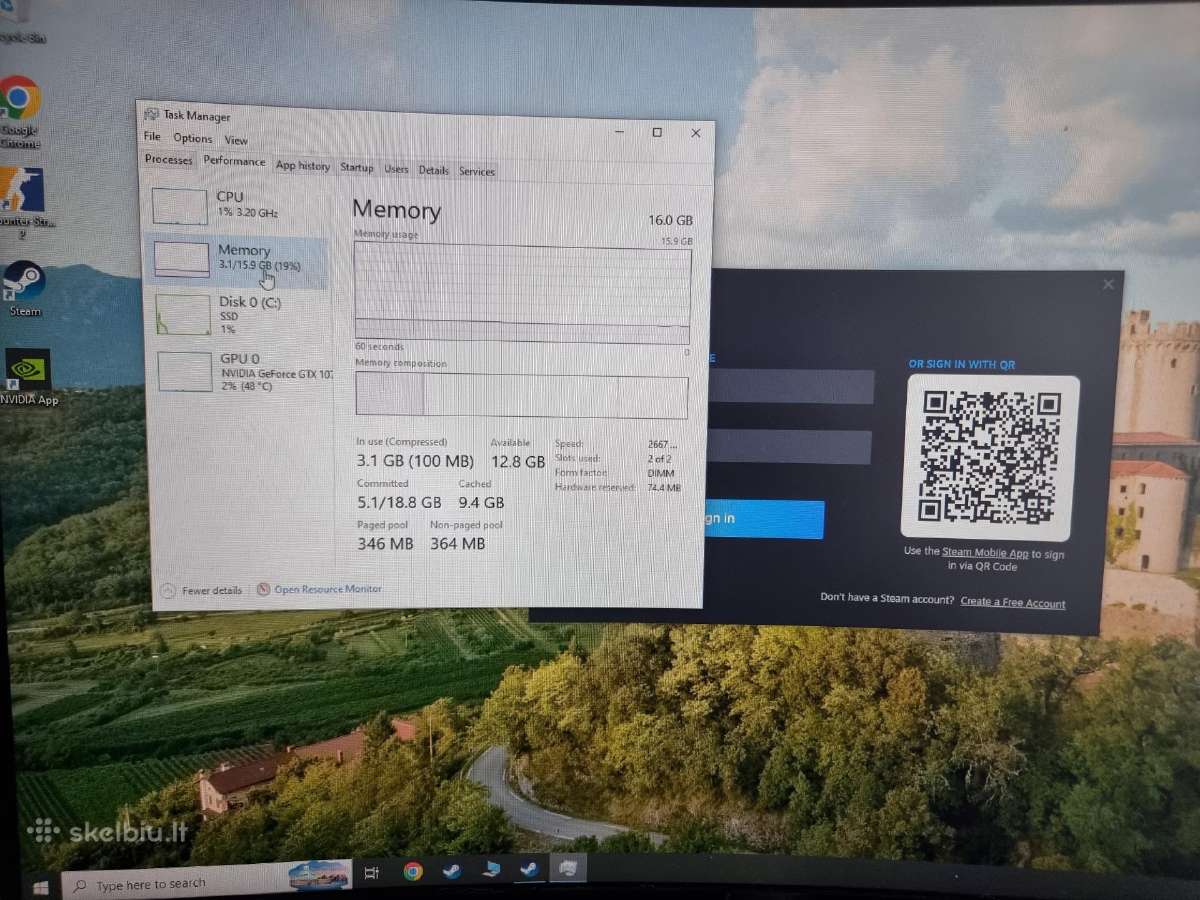Click Steam's Sign in button
Image resolution: width=1200 pixels, height=900 pixels.
tap(763, 519)
